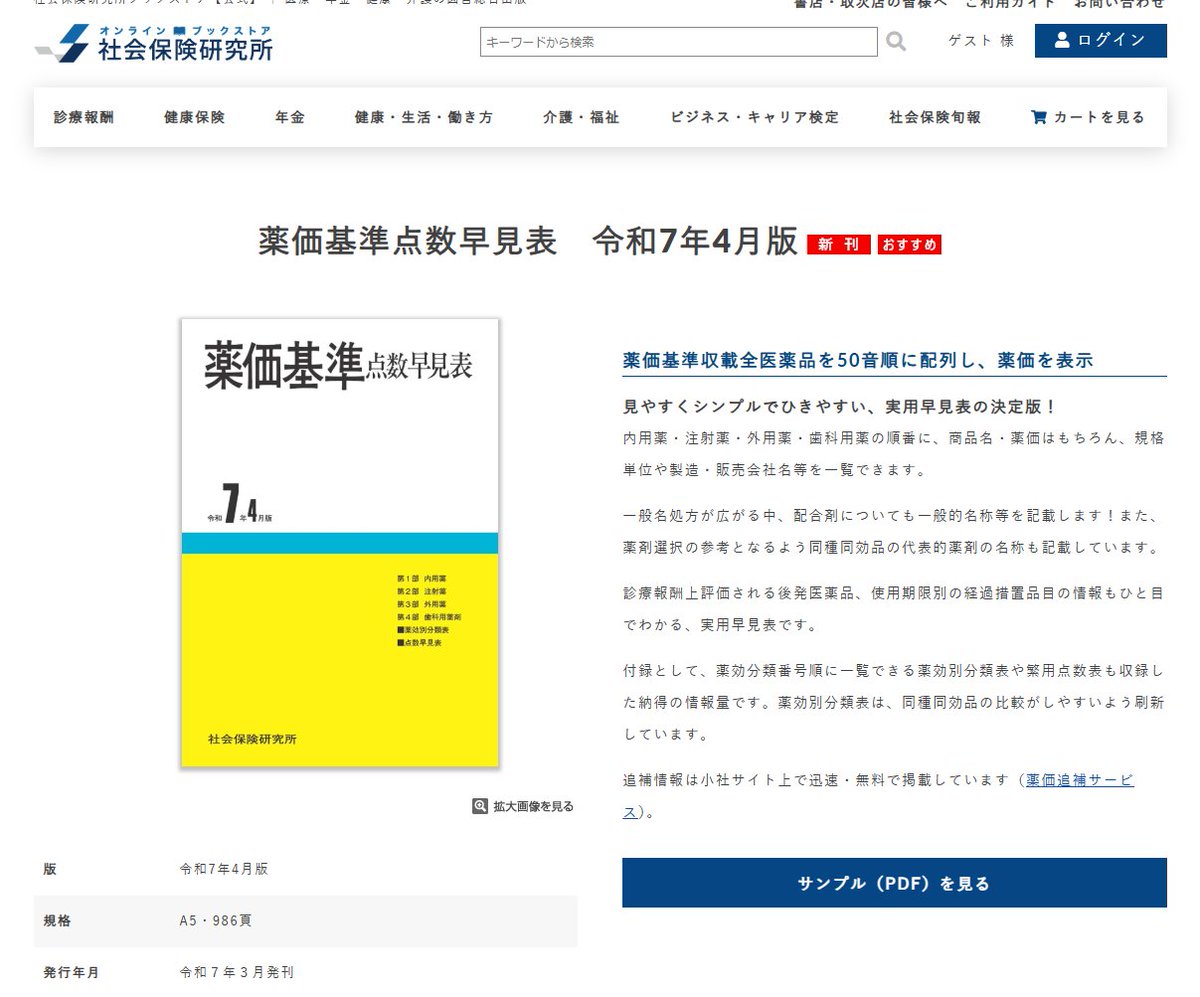Image resolution: width=1200 pixels, height=997 pixels.
Task: Click the title 薬価基準点数早見表 令和7年4月版
Action: (528, 242)
